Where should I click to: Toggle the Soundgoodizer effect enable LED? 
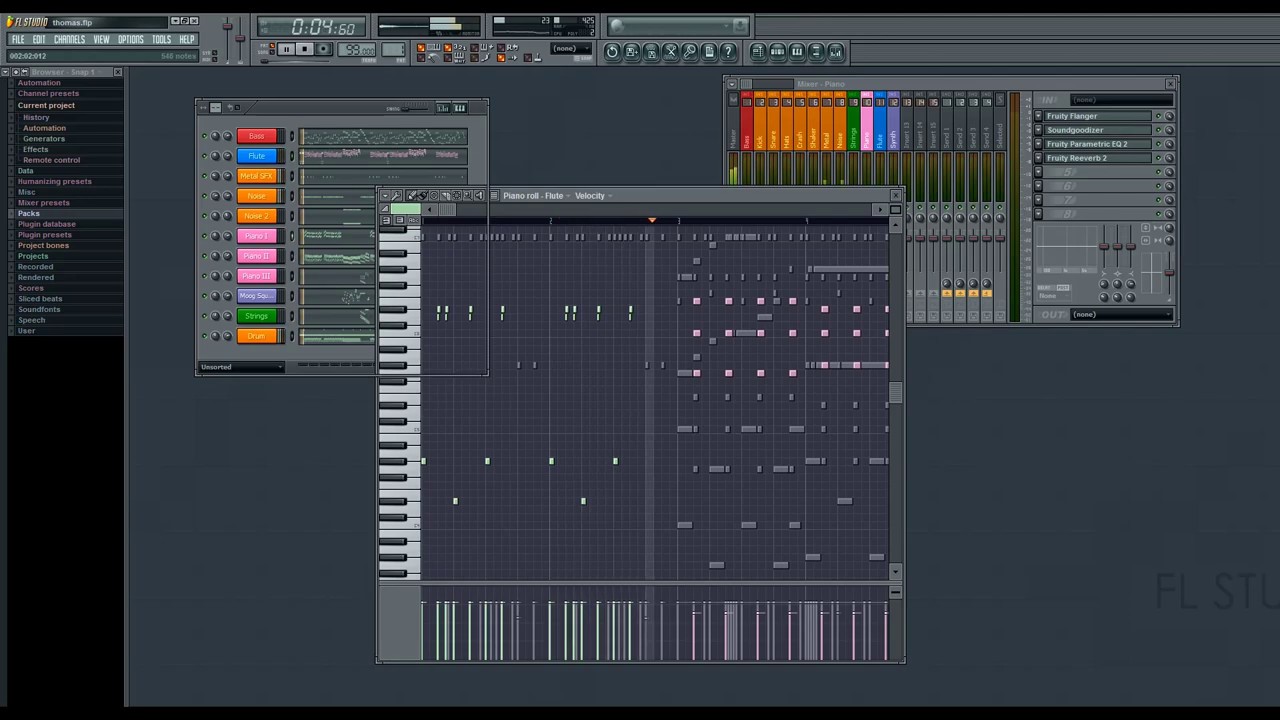click(x=1159, y=130)
